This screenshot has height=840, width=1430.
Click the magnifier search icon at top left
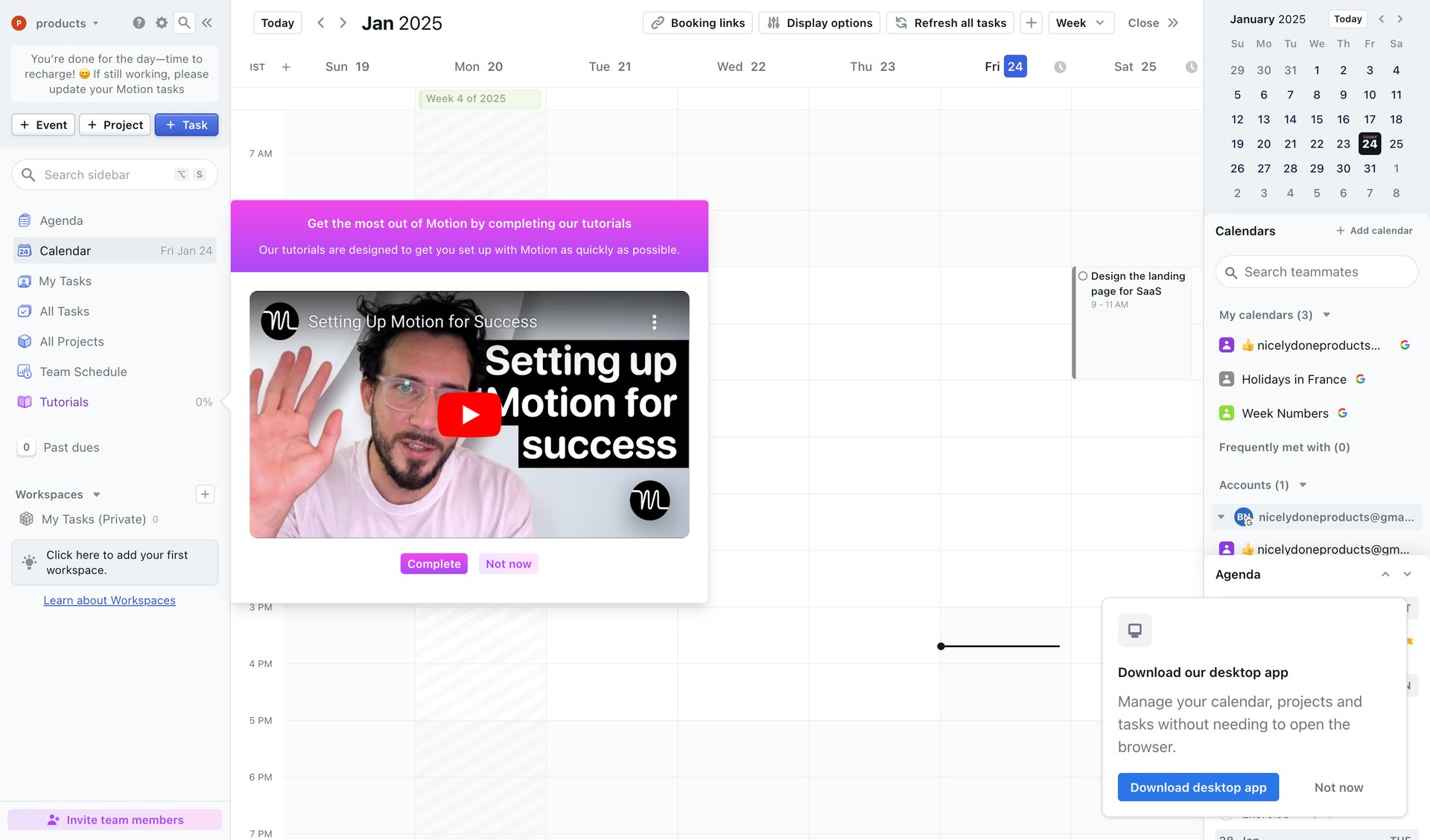point(184,22)
